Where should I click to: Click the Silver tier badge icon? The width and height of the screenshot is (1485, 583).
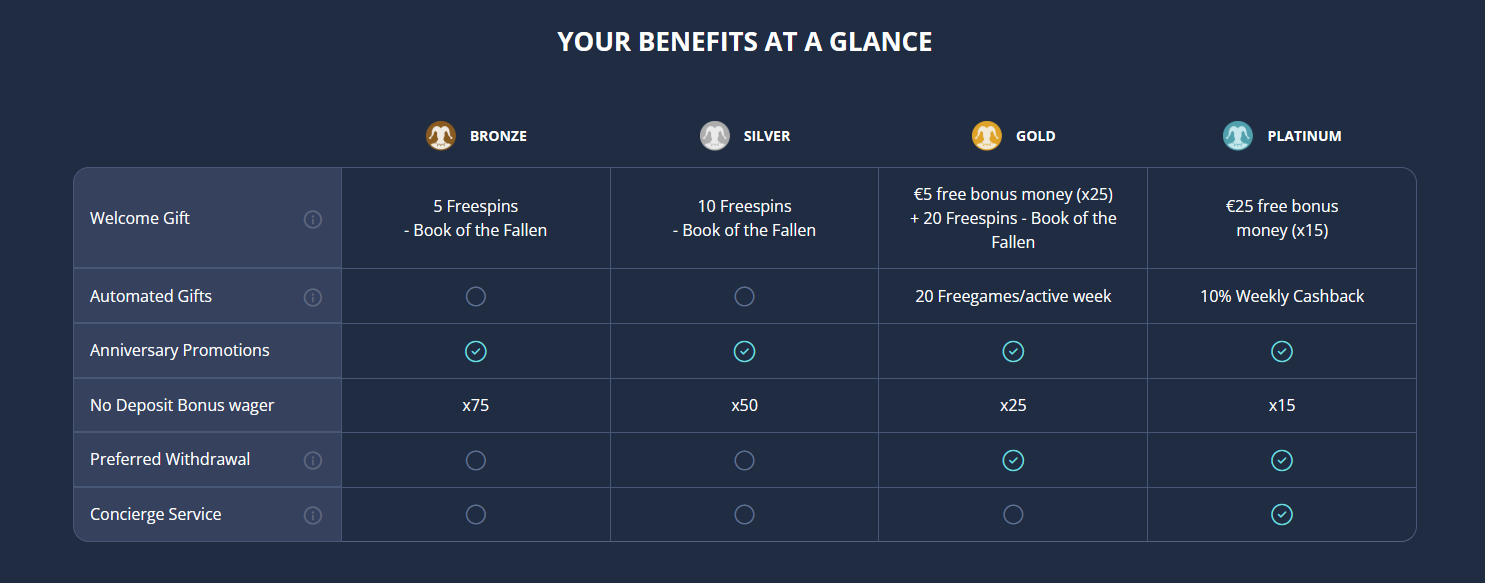[715, 136]
